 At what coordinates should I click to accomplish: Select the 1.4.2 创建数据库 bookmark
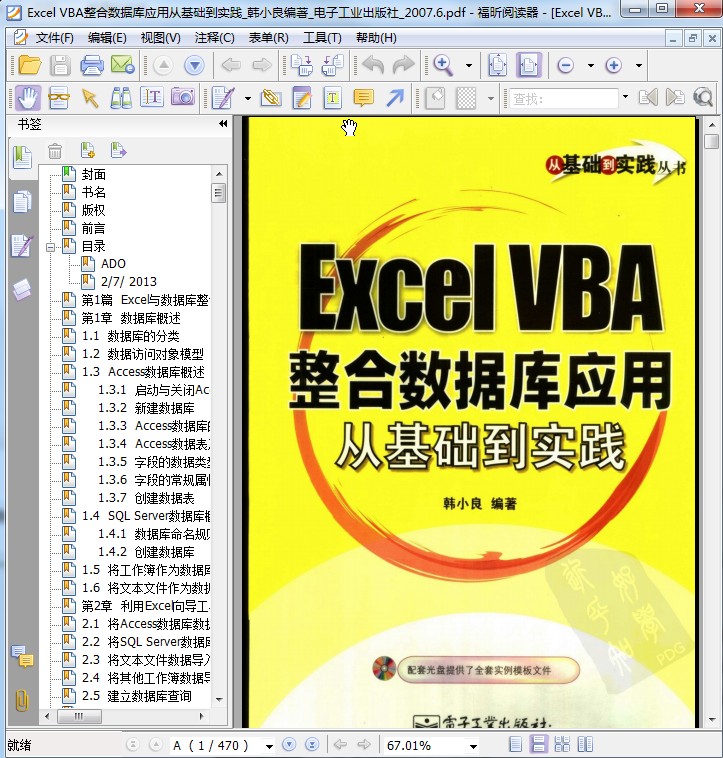[x=146, y=552]
